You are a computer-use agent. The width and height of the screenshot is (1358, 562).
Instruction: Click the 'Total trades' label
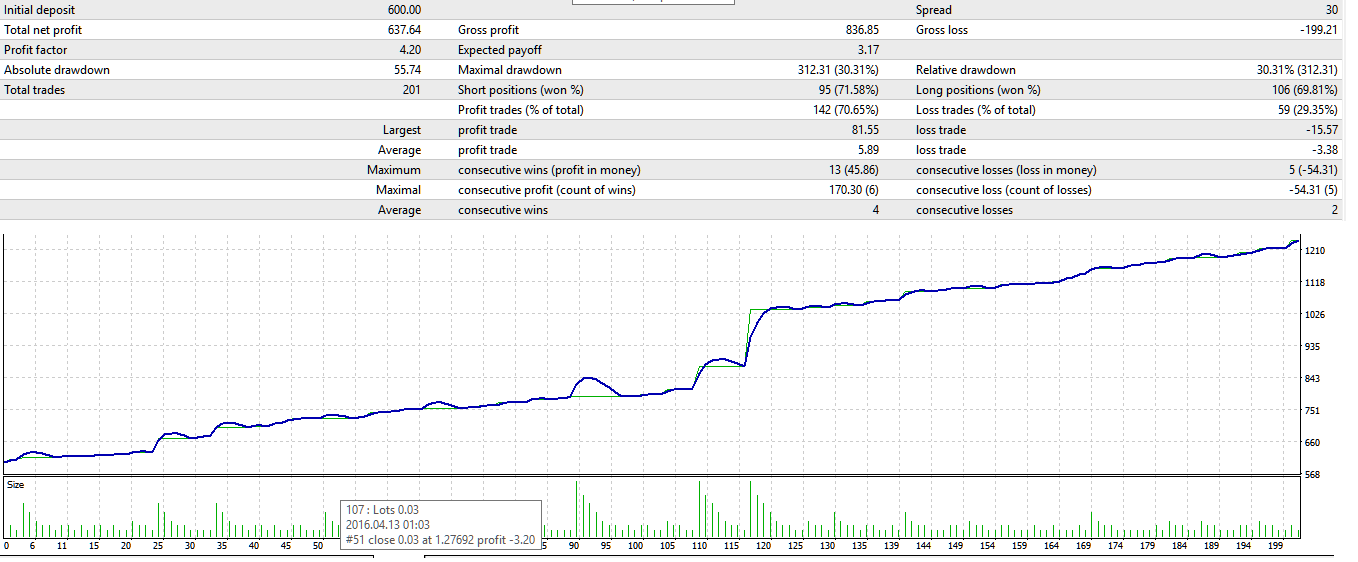point(35,90)
